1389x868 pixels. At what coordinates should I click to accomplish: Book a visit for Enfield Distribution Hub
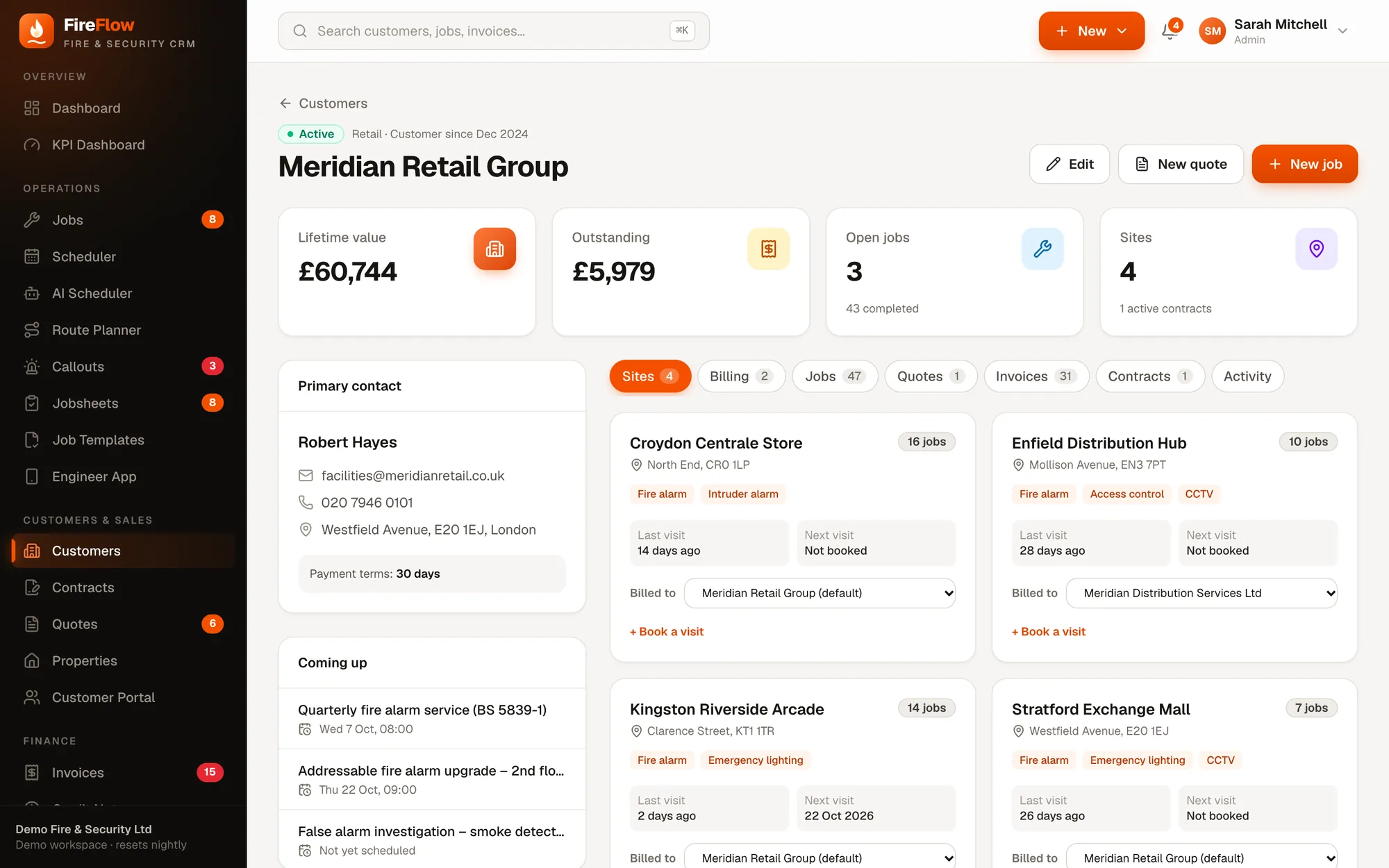(x=1049, y=632)
